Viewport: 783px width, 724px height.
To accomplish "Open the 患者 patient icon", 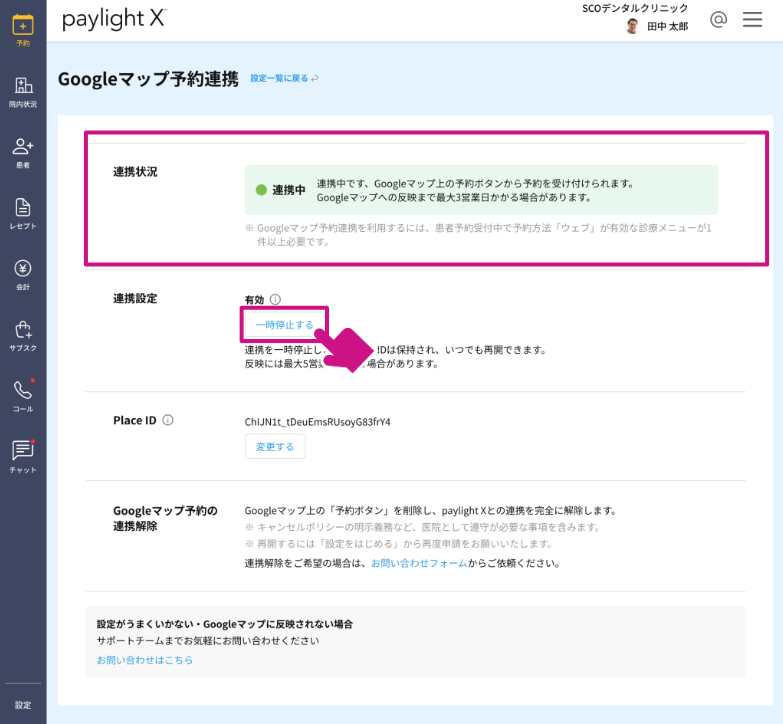I will pyautogui.click(x=23, y=147).
